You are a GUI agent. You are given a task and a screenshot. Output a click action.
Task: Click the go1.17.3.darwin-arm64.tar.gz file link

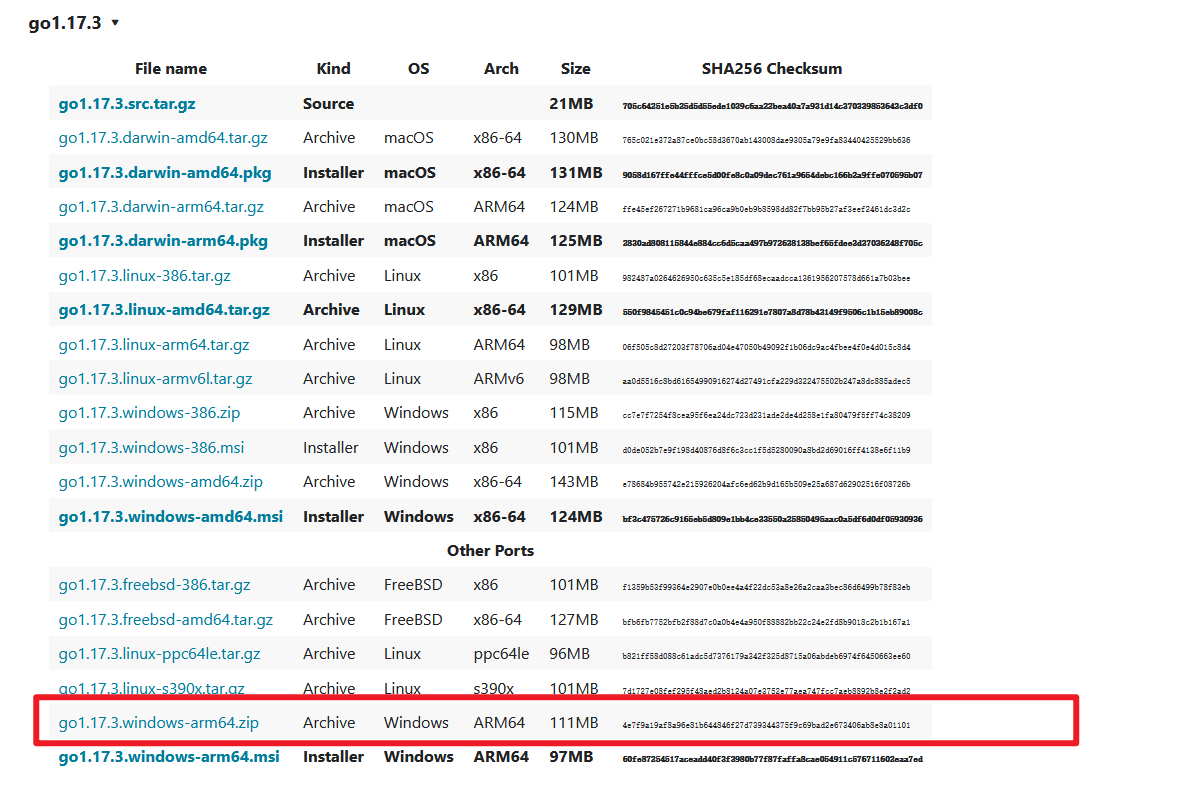(162, 207)
